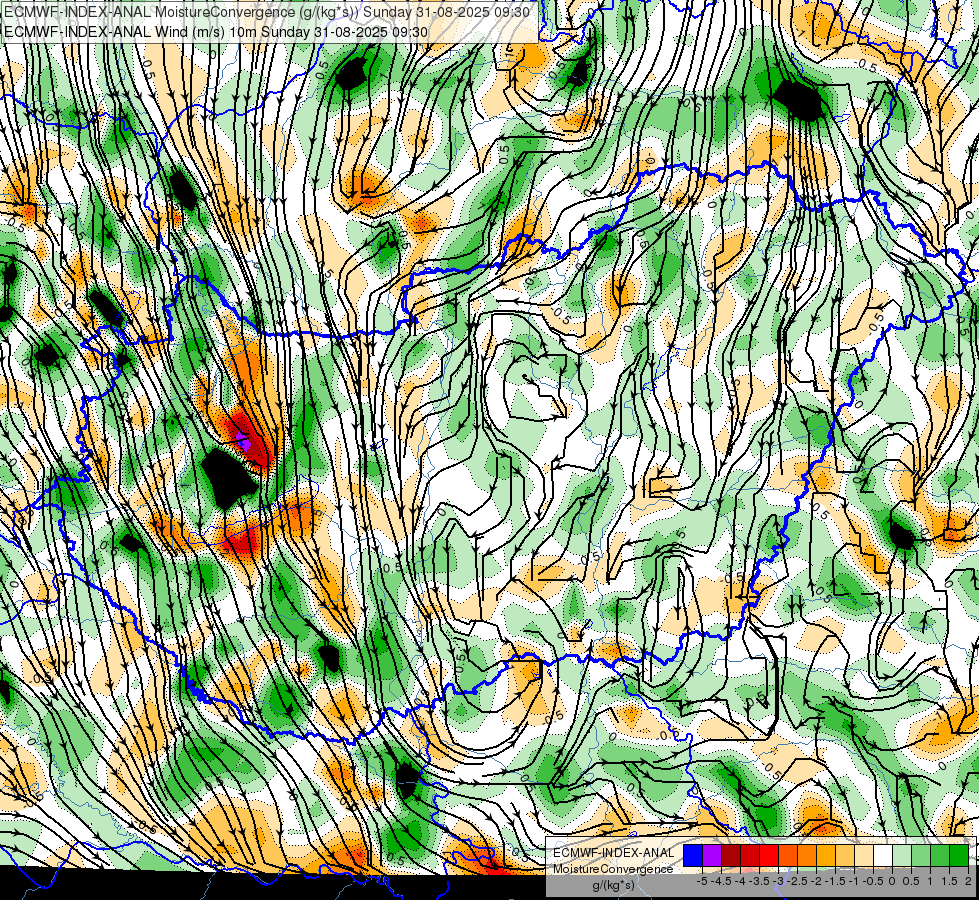Image resolution: width=979 pixels, height=900 pixels.
Task: Click the MoistureConvergence header line dated 31-08-2025
Action: (x=267, y=12)
